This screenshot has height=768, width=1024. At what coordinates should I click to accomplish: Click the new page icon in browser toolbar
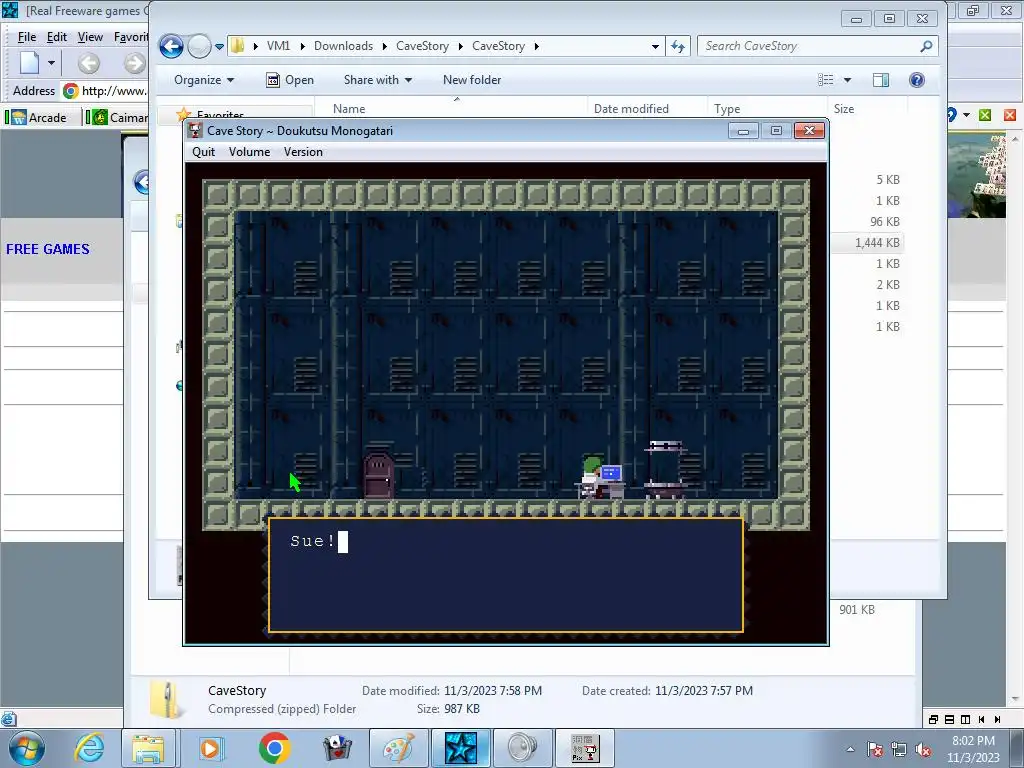click(x=30, y=63)
